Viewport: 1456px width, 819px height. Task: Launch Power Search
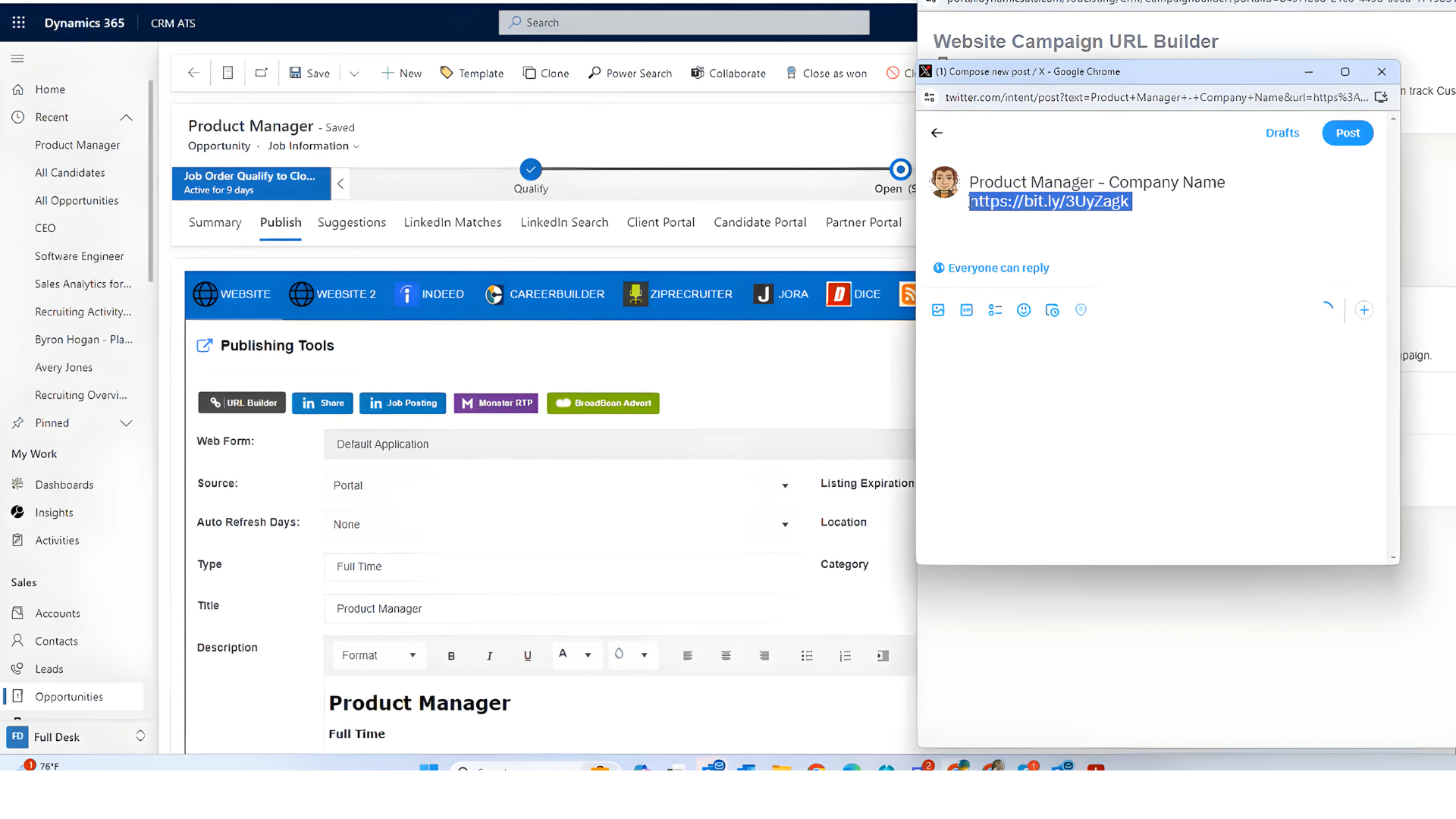pyautogui.click(x=630, y=74)
